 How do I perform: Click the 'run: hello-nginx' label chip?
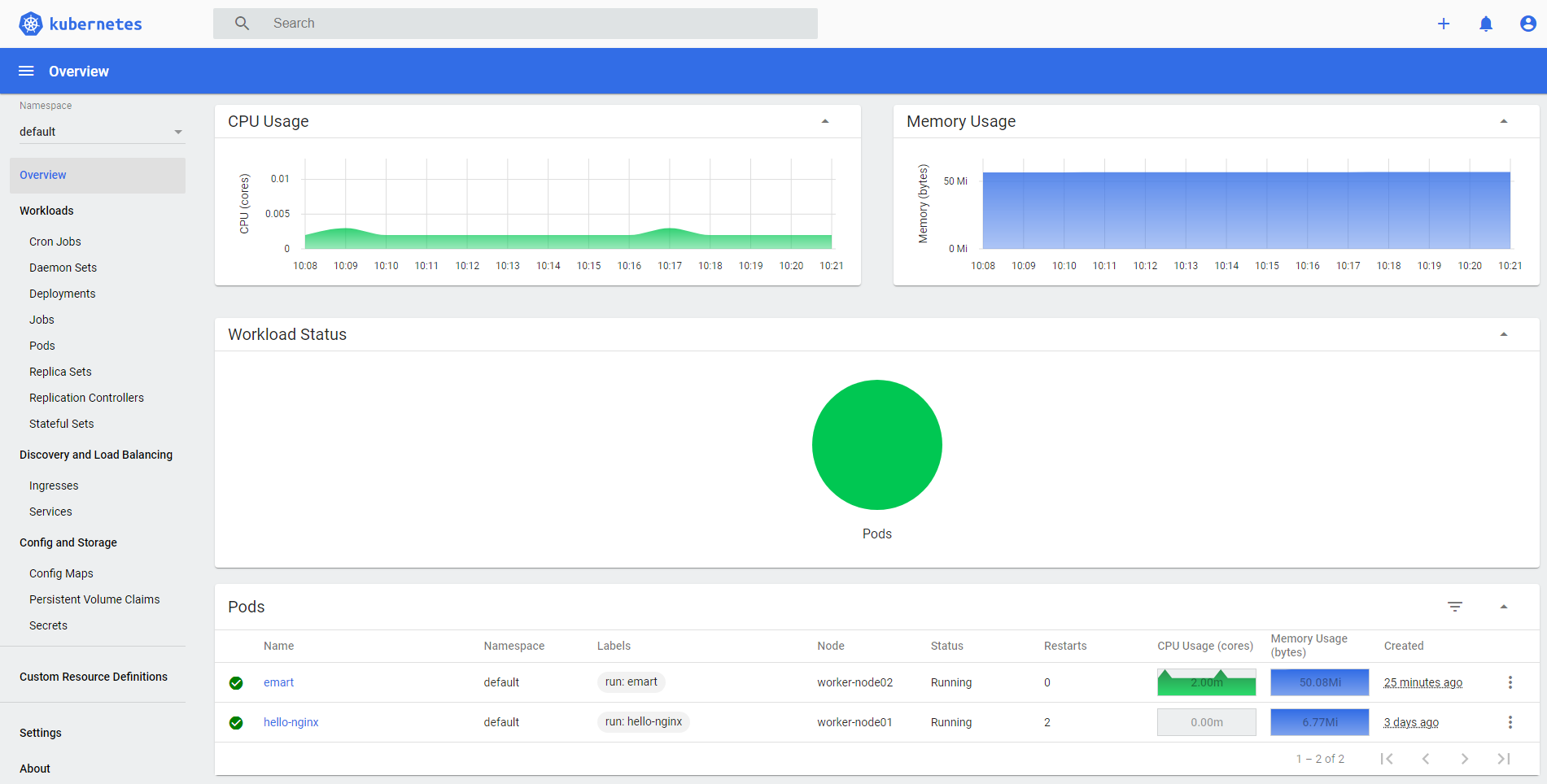coord(644,721)
